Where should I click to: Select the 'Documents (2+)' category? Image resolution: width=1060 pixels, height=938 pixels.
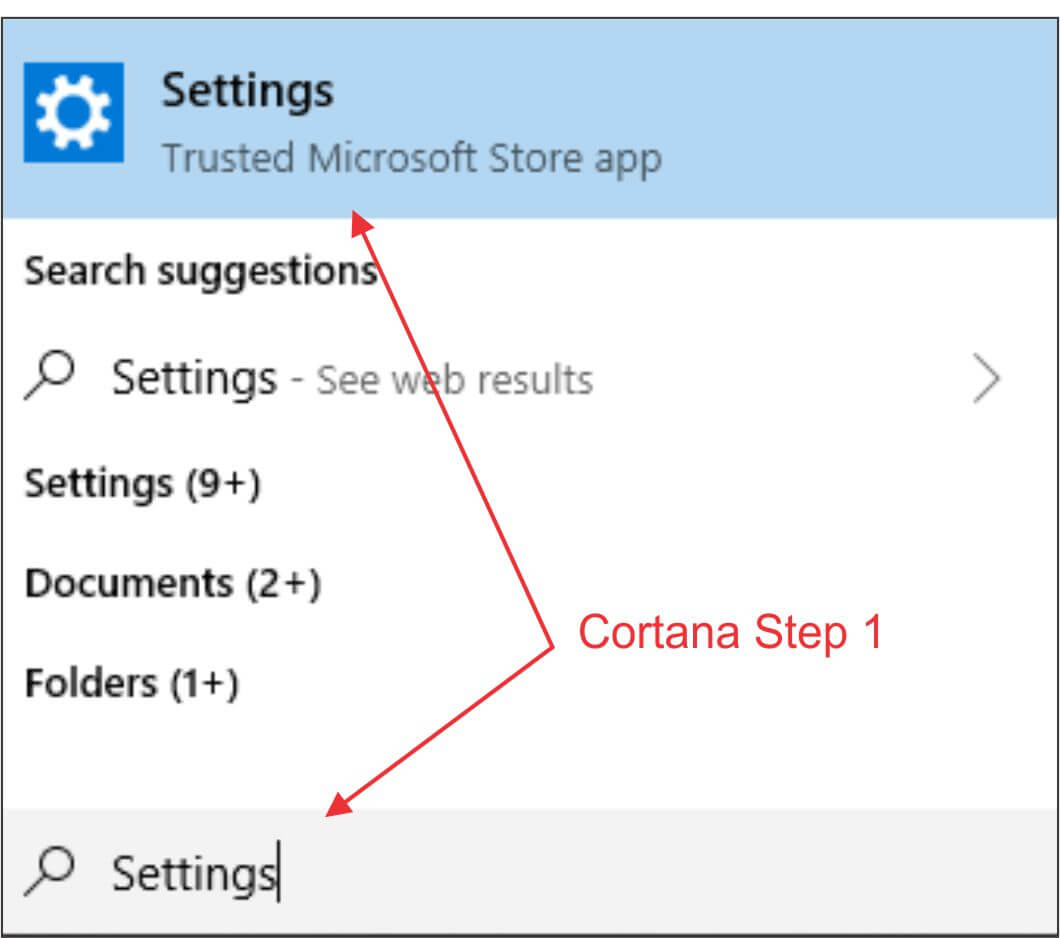point(173,584)
